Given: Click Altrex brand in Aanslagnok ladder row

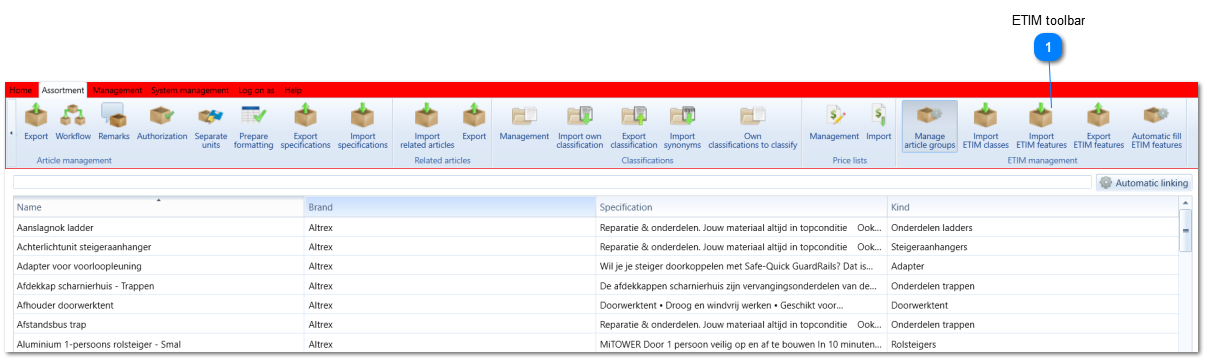Looking at the screenshot, I should coord(450,227).
